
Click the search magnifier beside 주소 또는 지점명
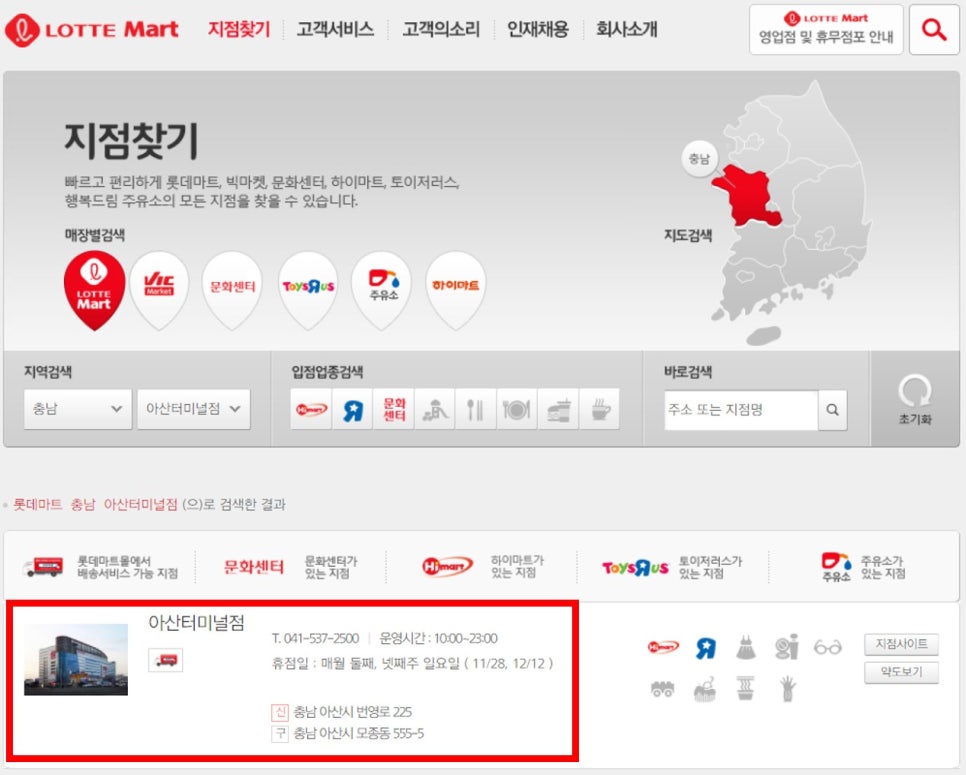[x=832, y=410]
